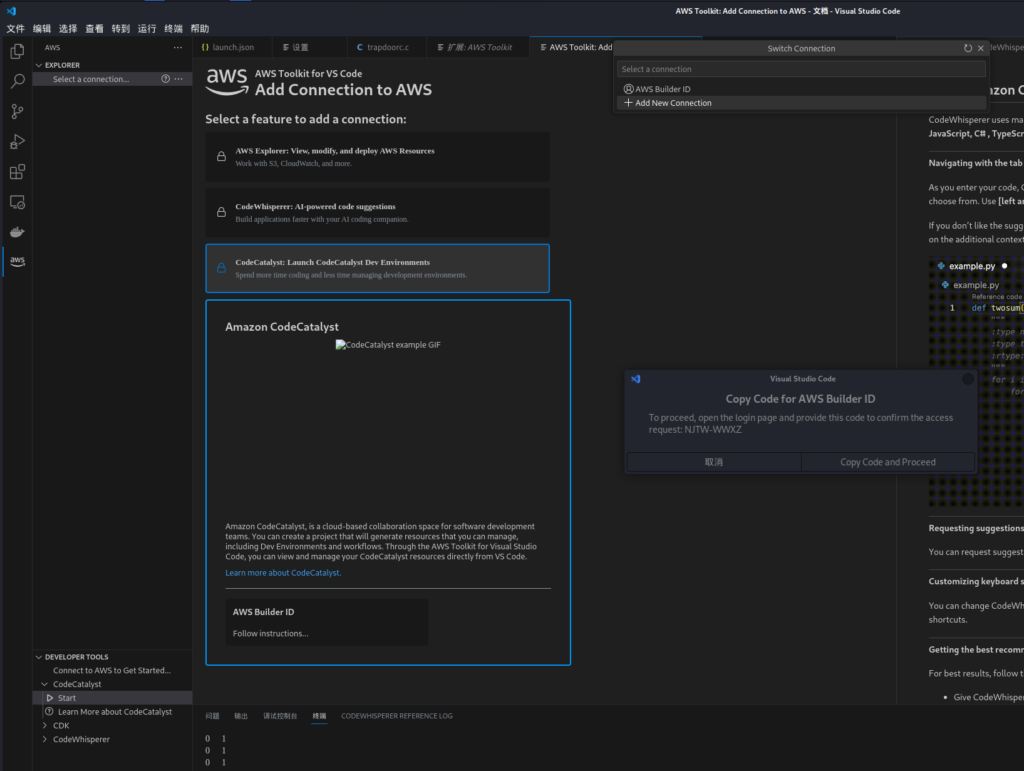Image resolution: width=1024 pixels, height=771 pixels.
Task: Open the 帮助 (Help) menu
Action: click(200, 29)
